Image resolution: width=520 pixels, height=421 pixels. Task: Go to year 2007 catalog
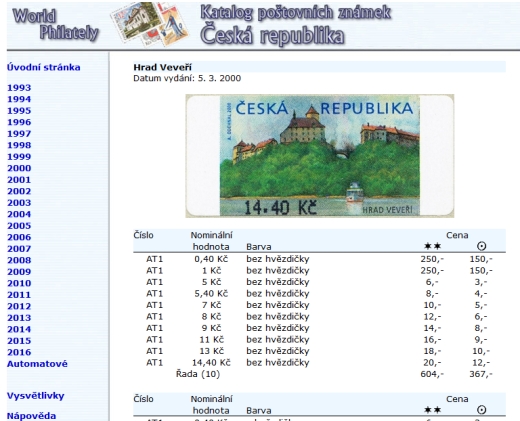19,249
